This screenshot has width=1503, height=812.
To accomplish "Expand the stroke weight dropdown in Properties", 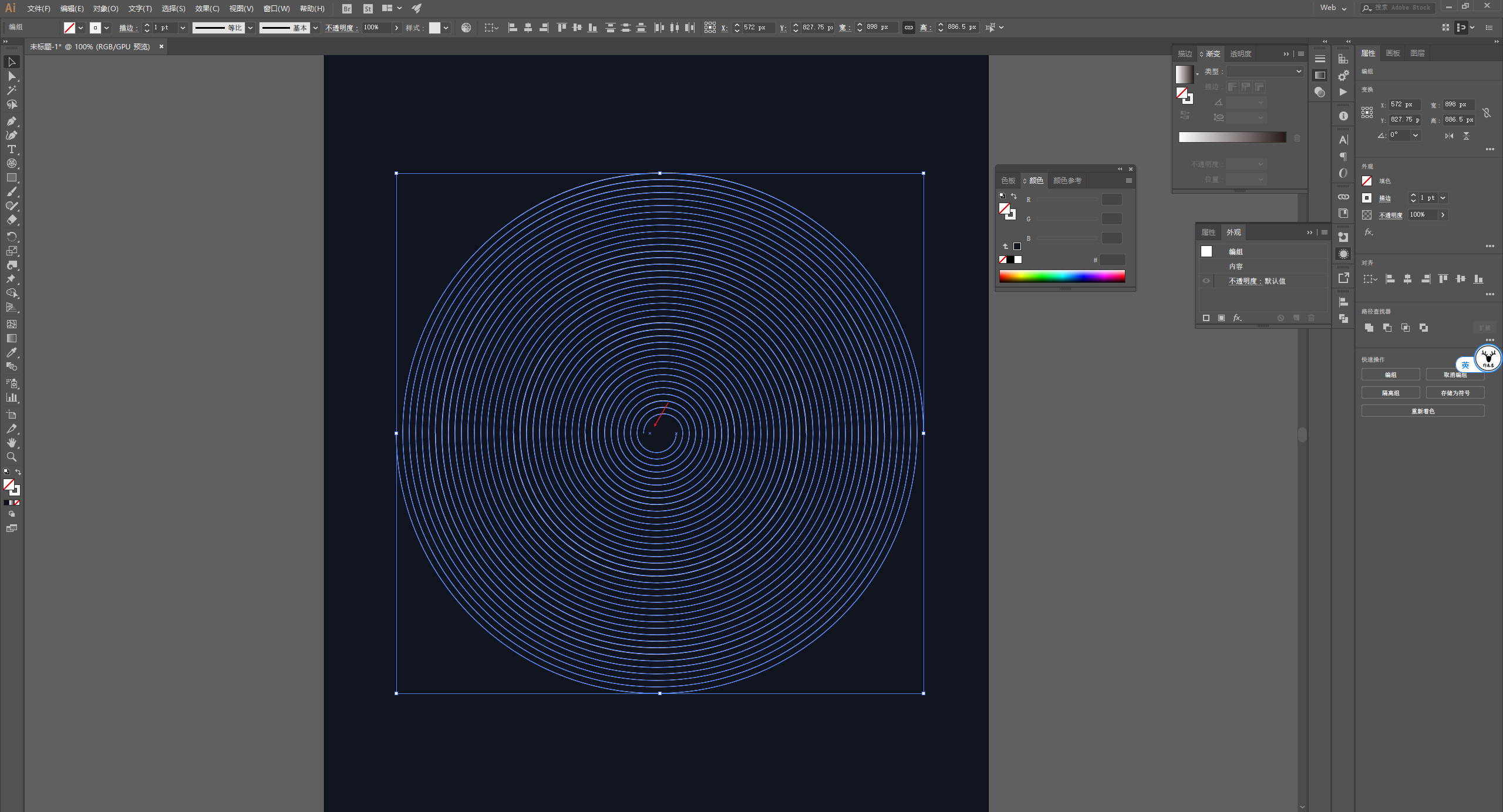I will pos(1443,198).
